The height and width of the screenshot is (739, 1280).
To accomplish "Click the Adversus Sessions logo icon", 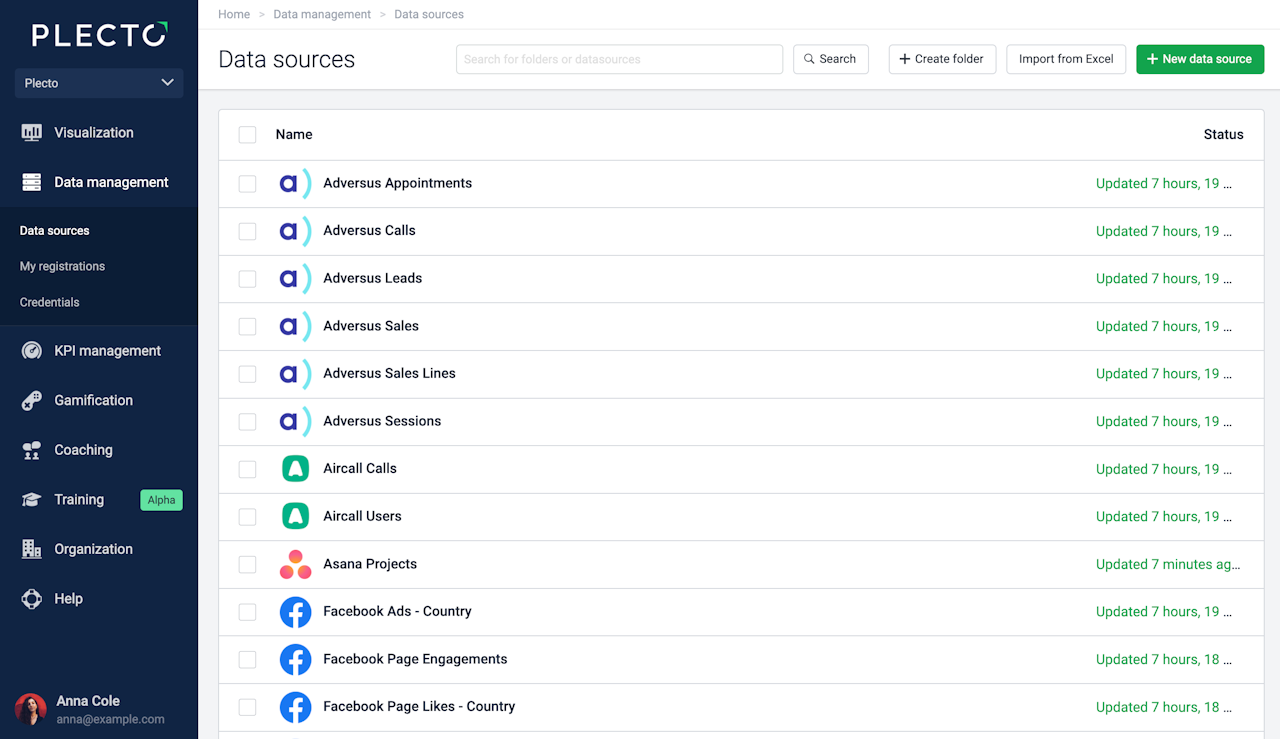I will pyautogui.click(x=295, y=421).
